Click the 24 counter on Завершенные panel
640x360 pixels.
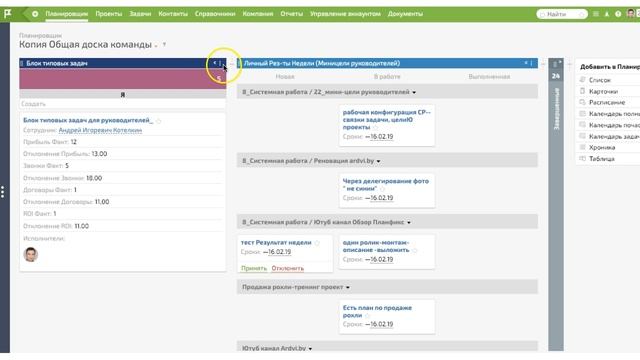[x=556, y=76]
